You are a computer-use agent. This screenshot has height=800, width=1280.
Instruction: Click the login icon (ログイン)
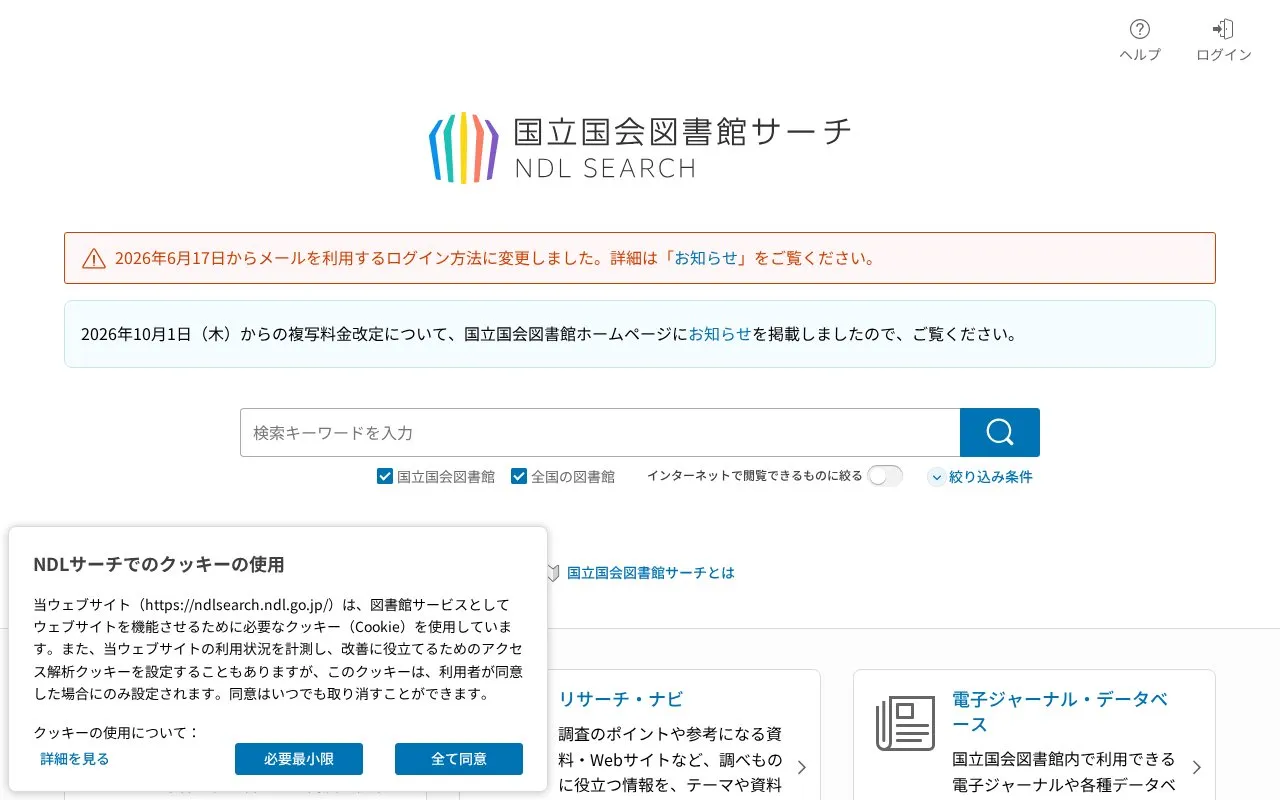coord(1223,40)
